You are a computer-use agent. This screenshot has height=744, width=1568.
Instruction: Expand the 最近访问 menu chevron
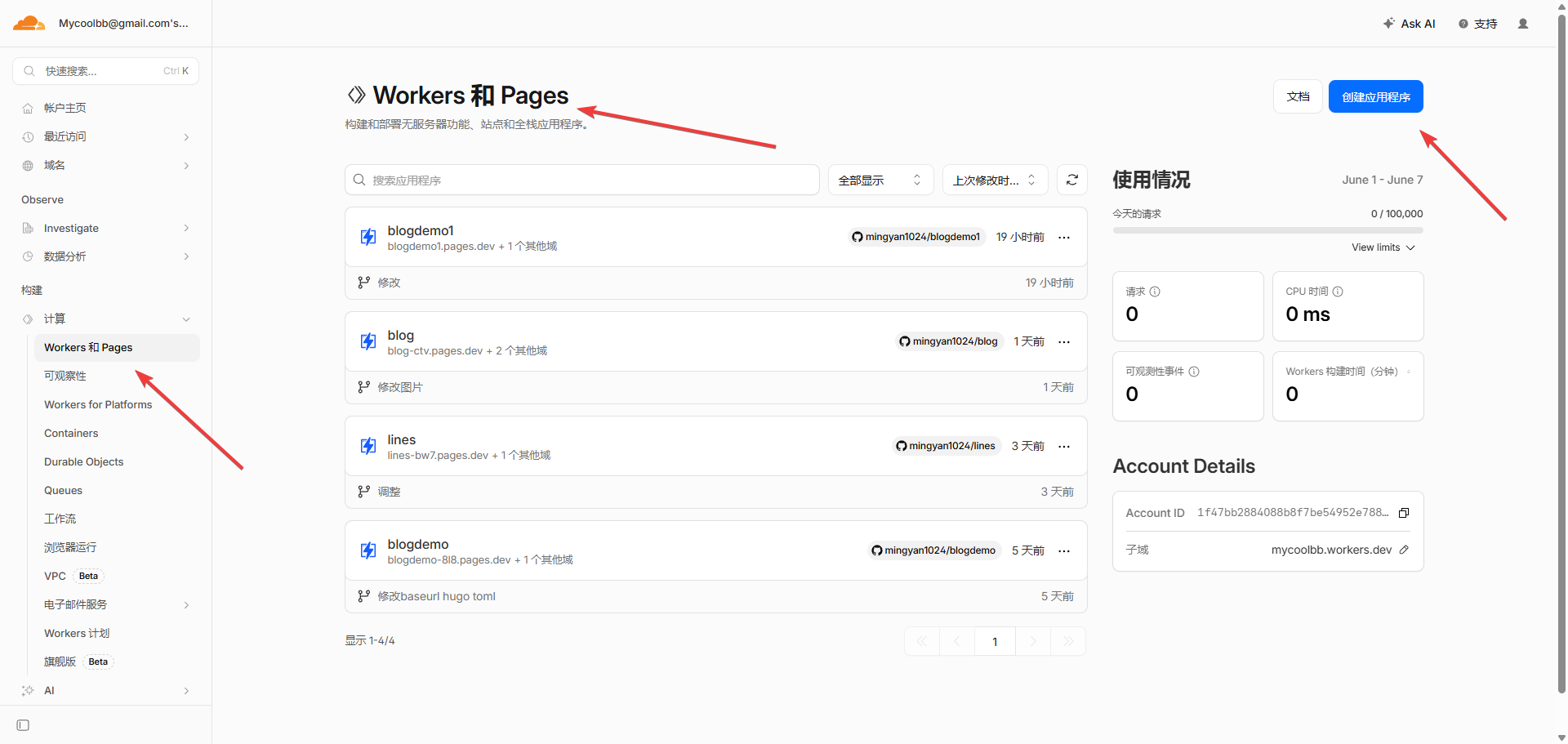pyautogui.click(x=186, y=136)
